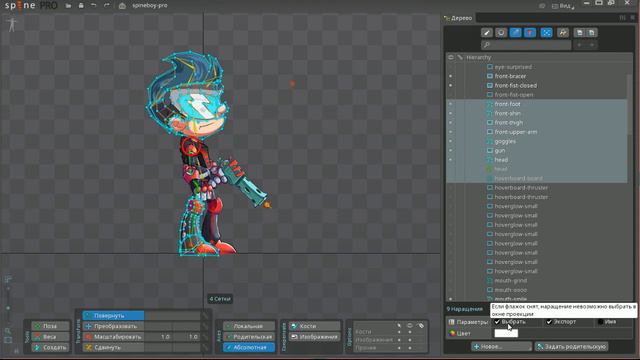Viewport: 640px width, 360px height.
Task: Click the tag column icon in Options panel
Action: [x=421, y=326]
